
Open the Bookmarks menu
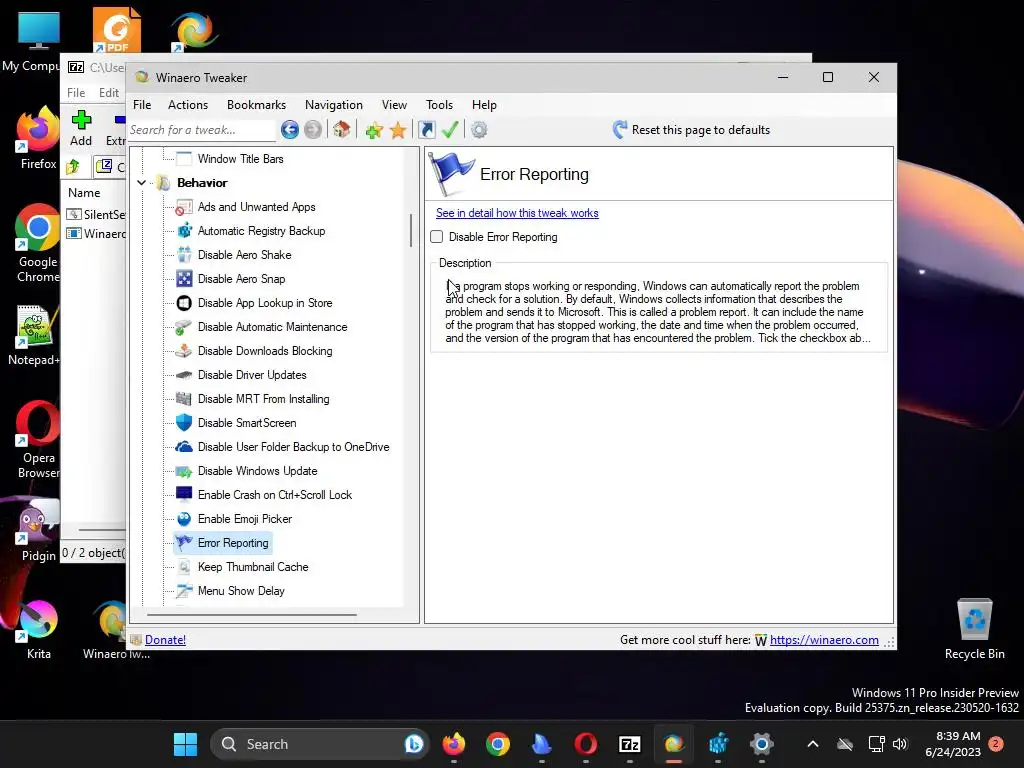(256, 104)
